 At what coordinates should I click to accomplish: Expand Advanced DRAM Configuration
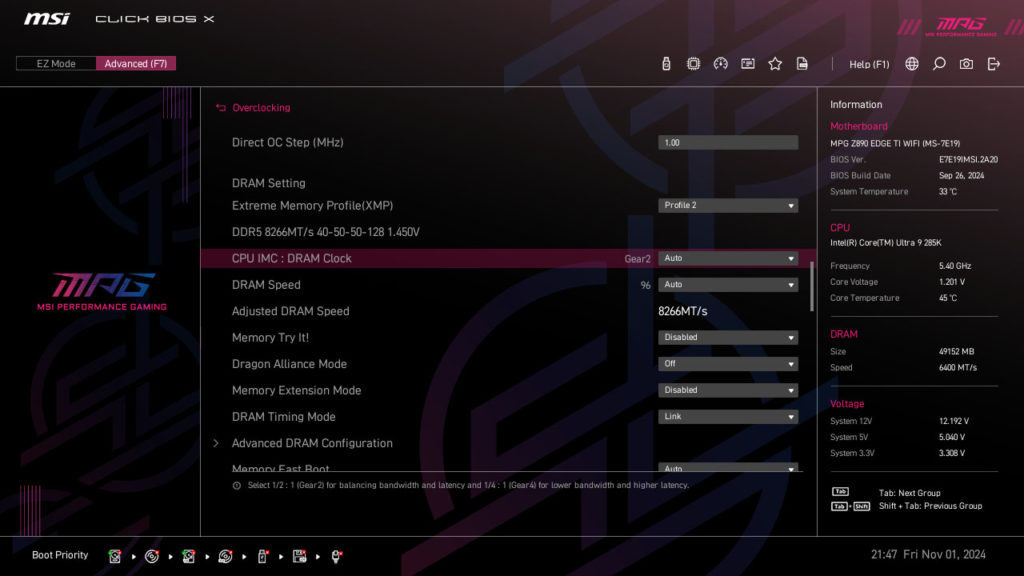pyautogui.click(x=312, y=443)
